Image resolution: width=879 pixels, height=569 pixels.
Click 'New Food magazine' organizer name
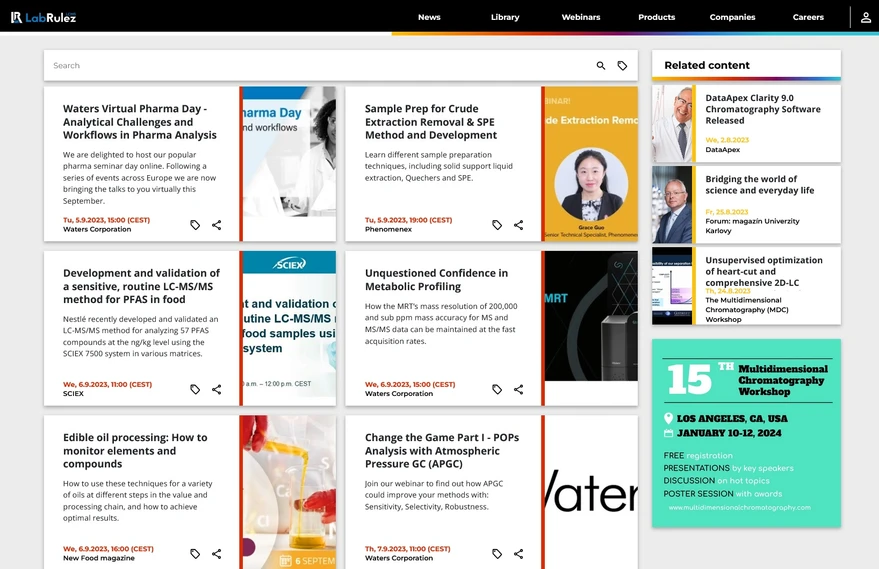tap(99, 558)
